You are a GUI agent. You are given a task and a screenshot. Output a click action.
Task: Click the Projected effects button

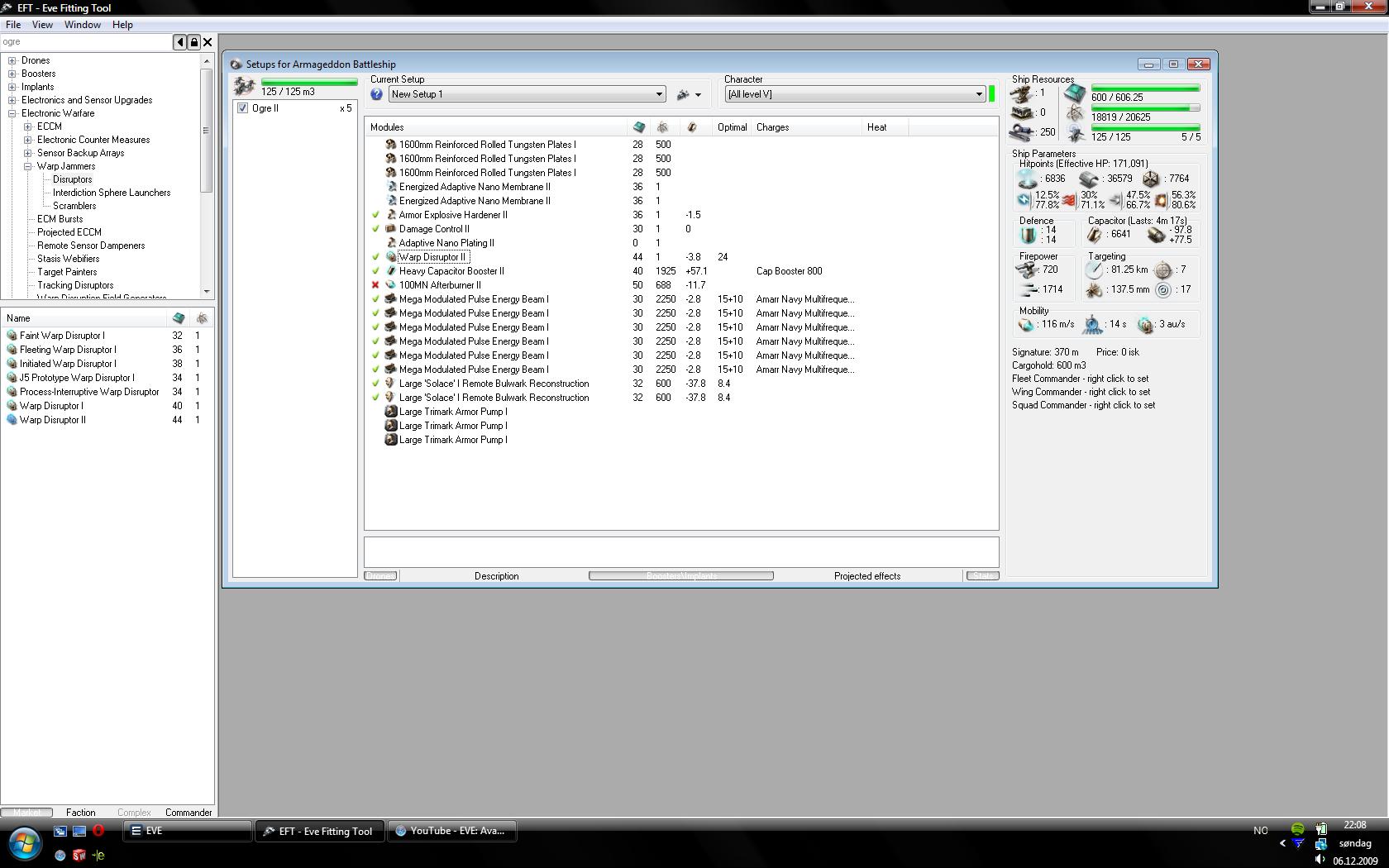(867, 576)
